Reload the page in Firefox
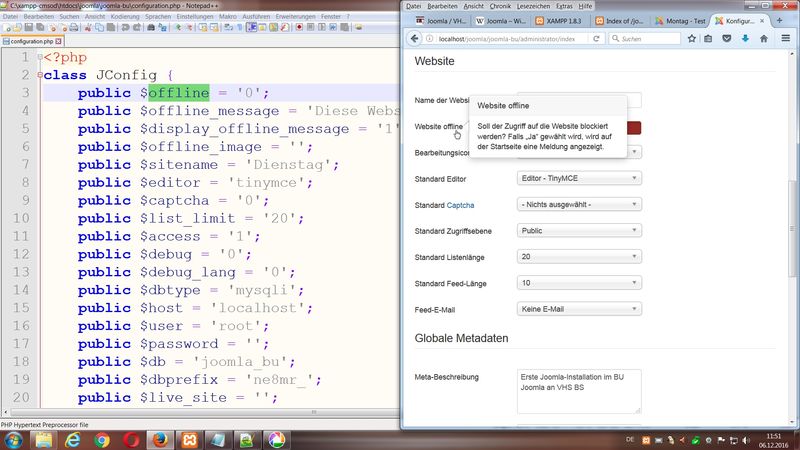 pos(596,39)
